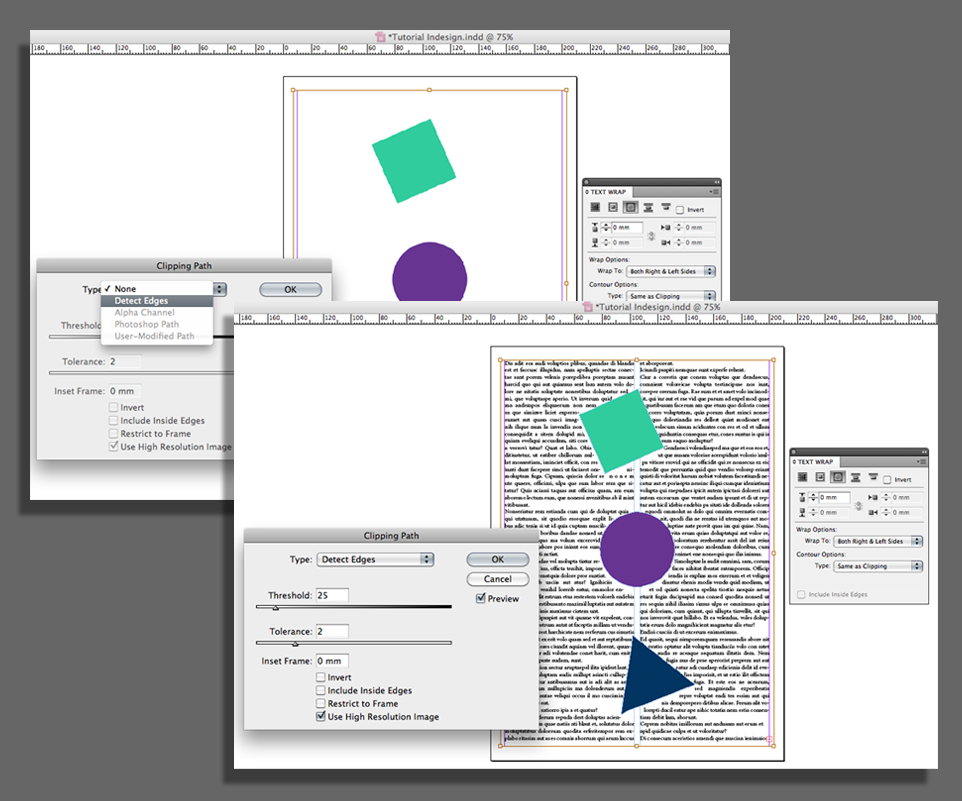Select the No Text Wrap icon
The height and width of the screenshot is (801, 962).
pos(802,479)
